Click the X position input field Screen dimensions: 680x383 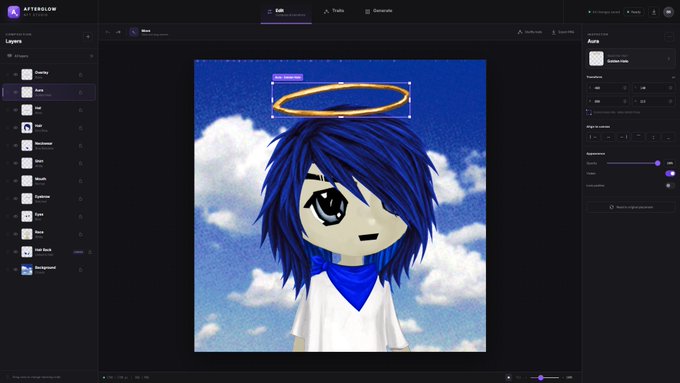[x=608, y=88]
